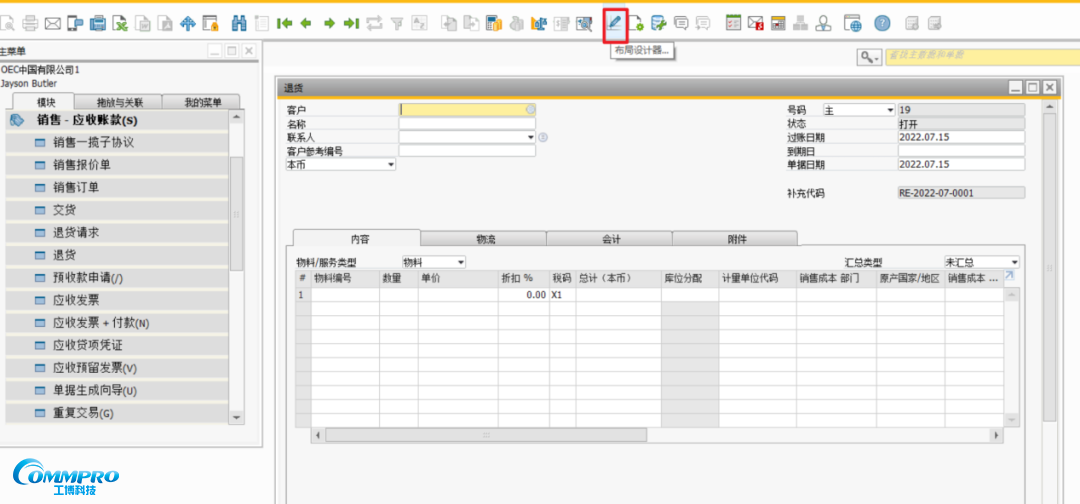This screenshot has width=1080, height=504.
Task: Open the 我的菜单 tab in main menu
Action: 203,102
